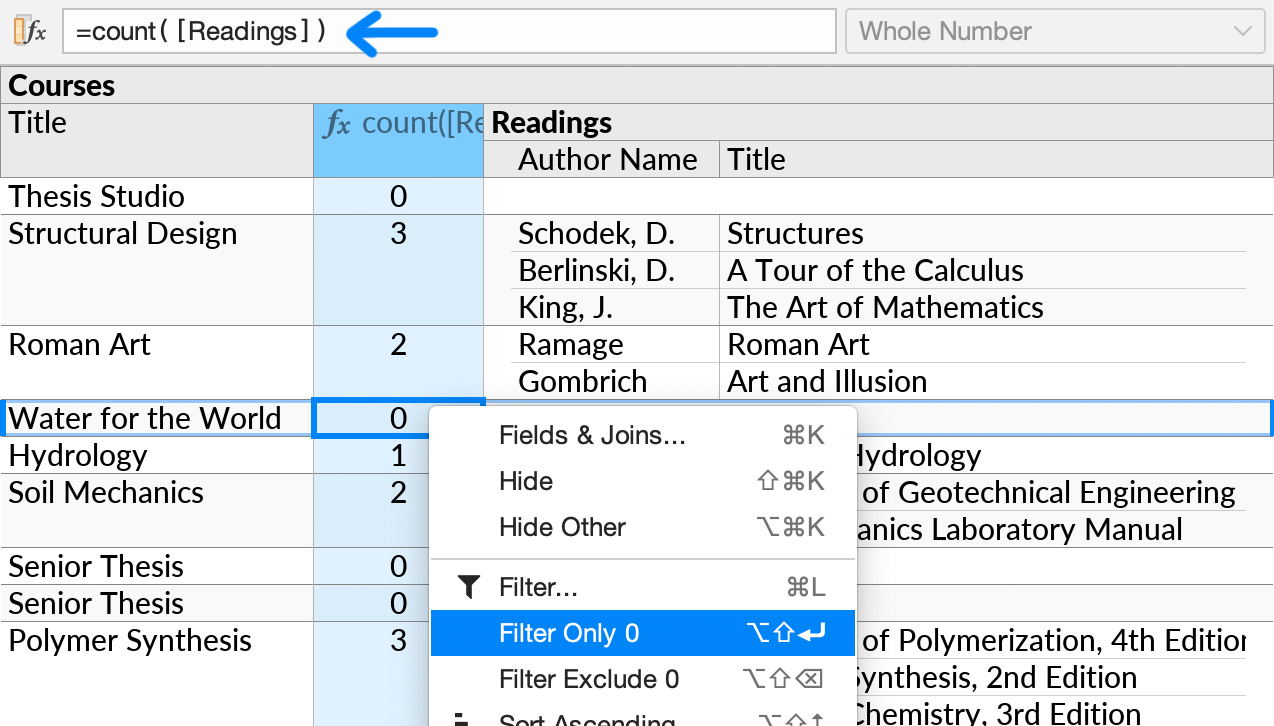Screen dimensions: 1274x726
Task: Choose Filter Exclude 0 from the menu
Action: [588, 679]
